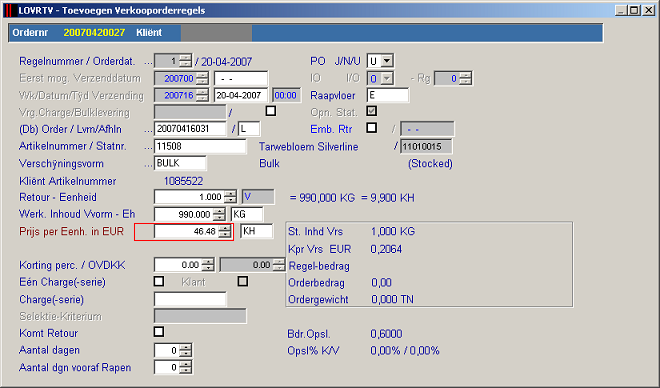Click the Selektie-Kriterium field
This screenshot has width=660, height=388.
tap(200, 316)
